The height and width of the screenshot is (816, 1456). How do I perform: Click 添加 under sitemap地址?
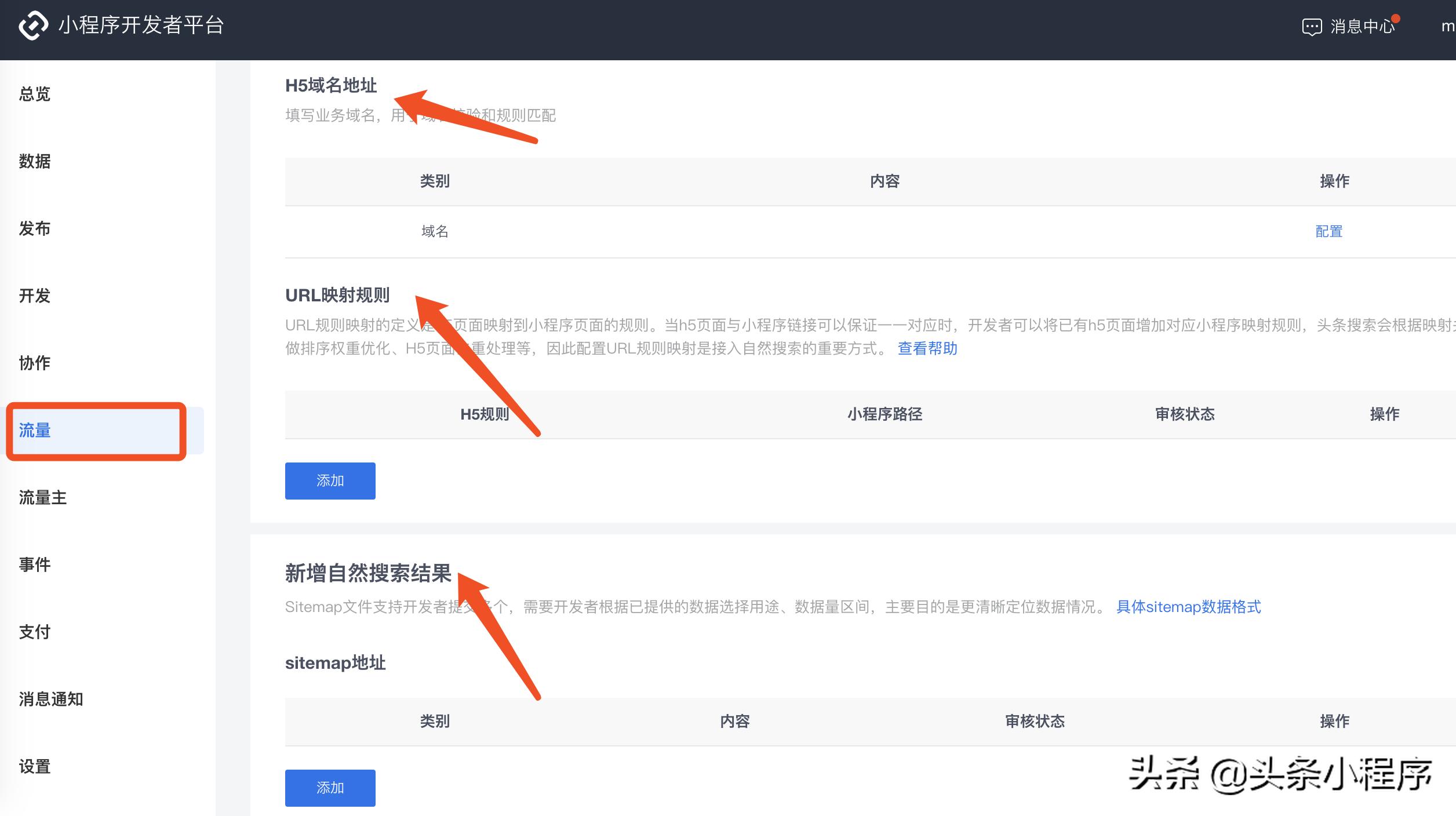(x=330, y=788)
